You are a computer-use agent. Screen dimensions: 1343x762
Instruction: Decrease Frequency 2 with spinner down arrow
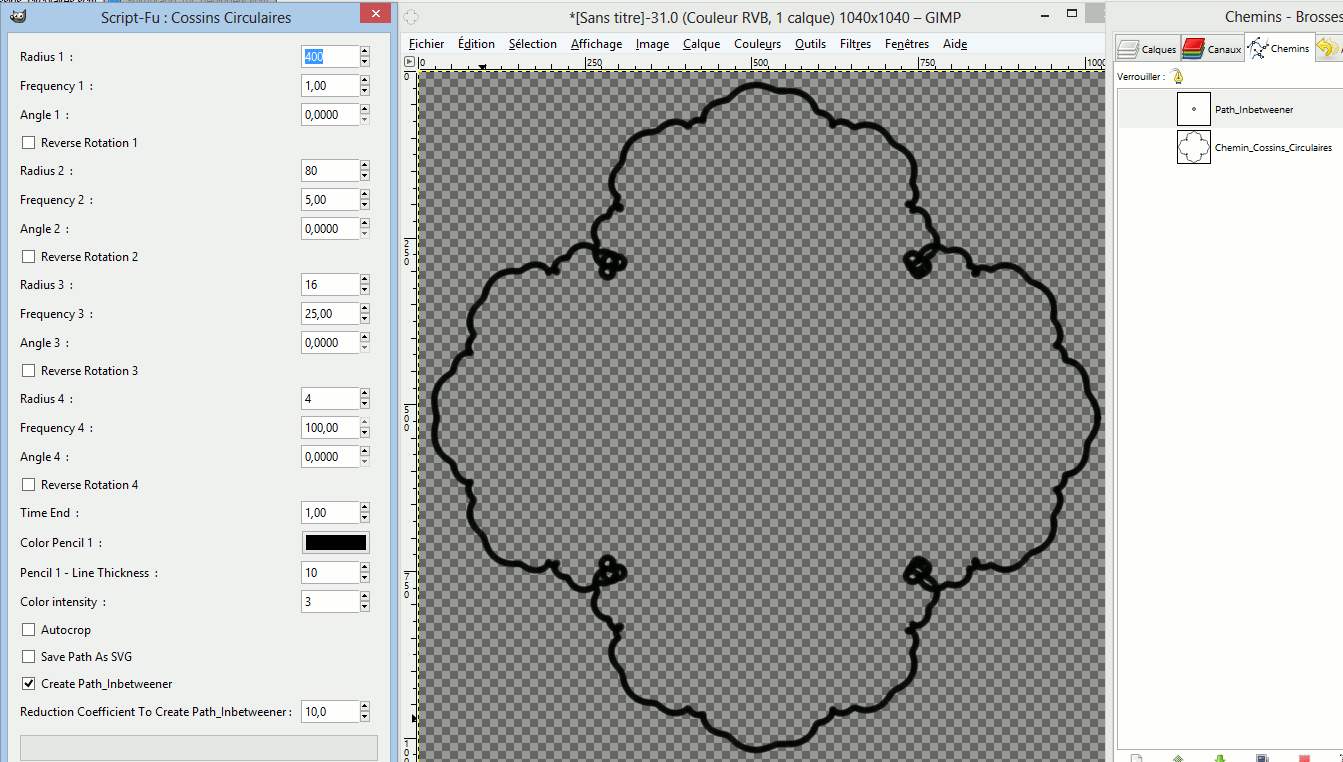click(364, 206)
